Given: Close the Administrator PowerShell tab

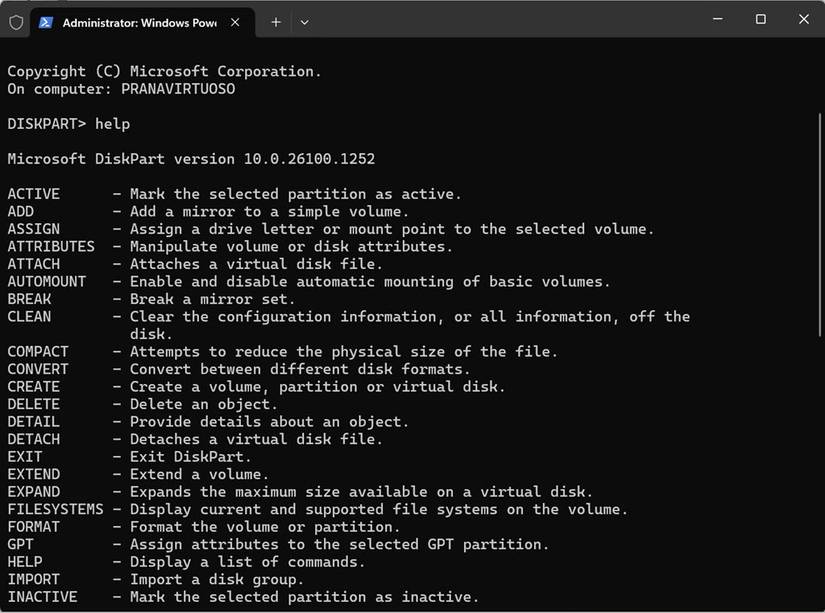Looking at the screenshot, I should [x=236, y=21].
